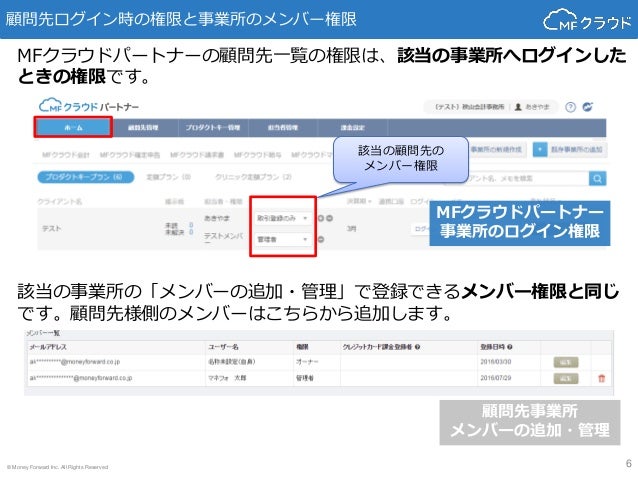Click the 2016/07/29 registration date
Viewport: 638px width, 479px height.
pos(496,378)
